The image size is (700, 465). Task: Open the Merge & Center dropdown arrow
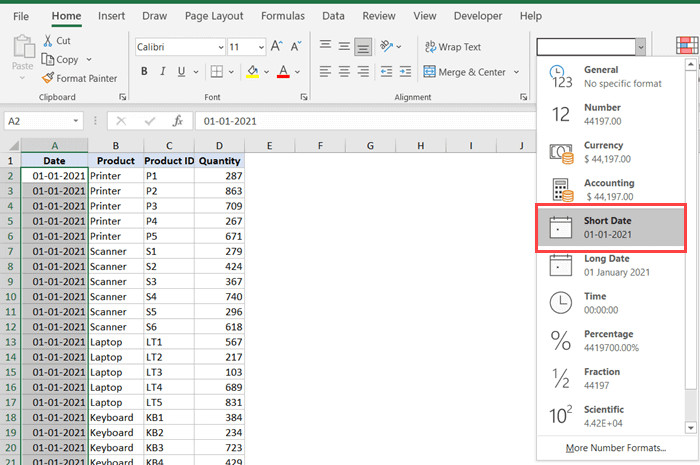click(516, 72)
